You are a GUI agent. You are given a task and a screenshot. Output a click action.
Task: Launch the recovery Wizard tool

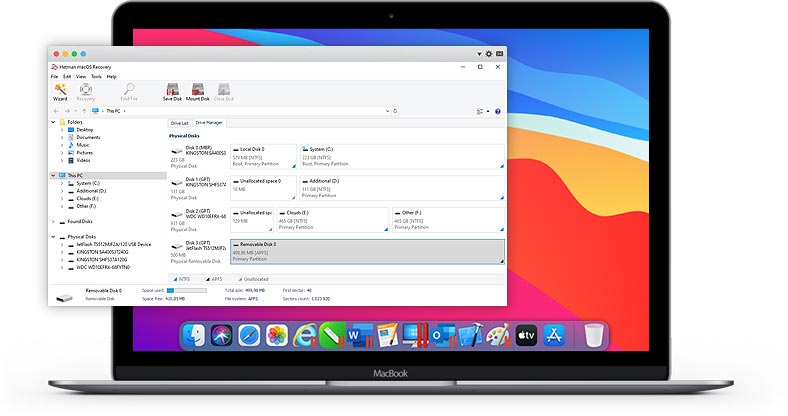pos(60,92)
